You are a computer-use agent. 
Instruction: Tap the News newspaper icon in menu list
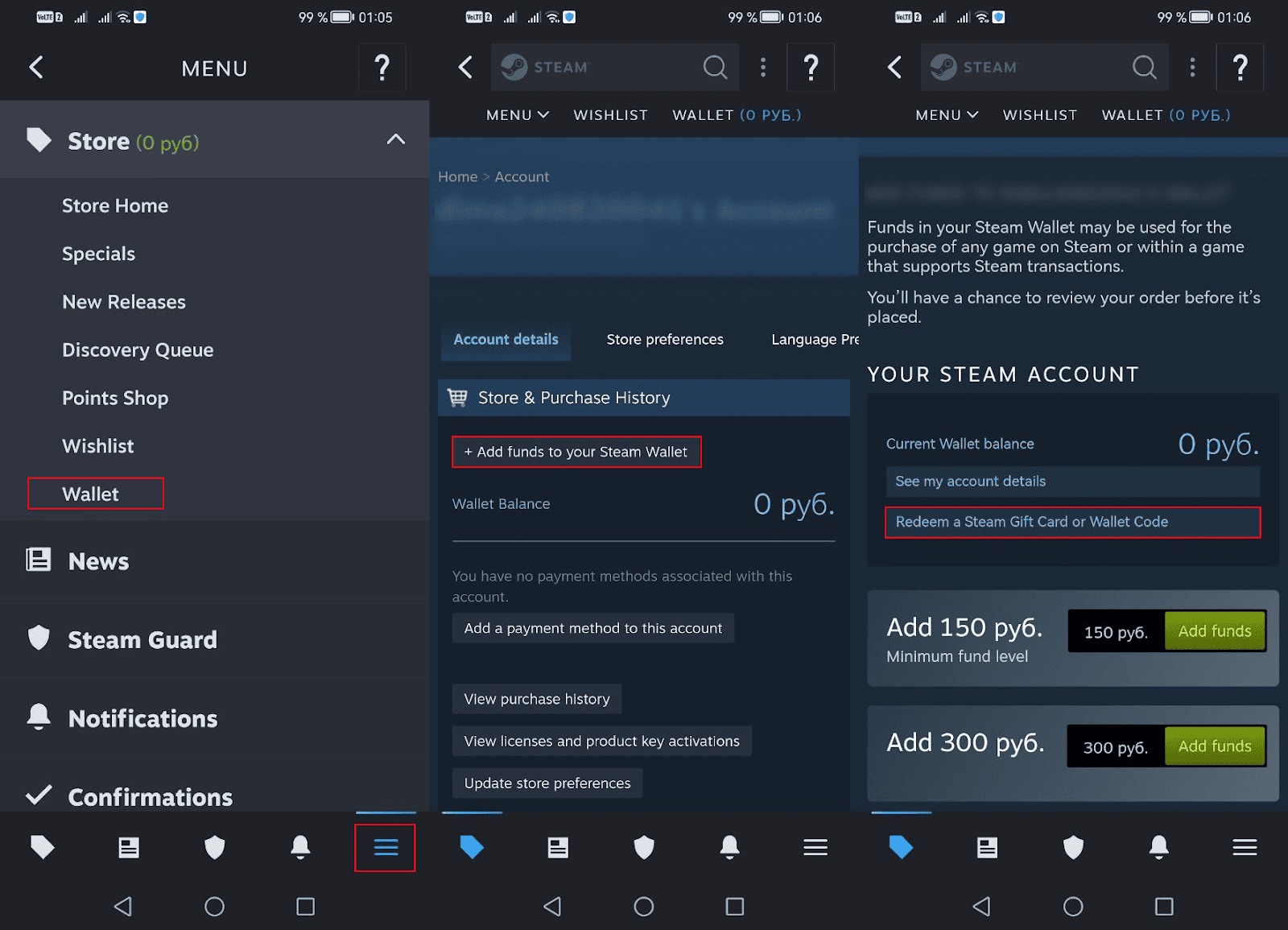click(39, 560)
